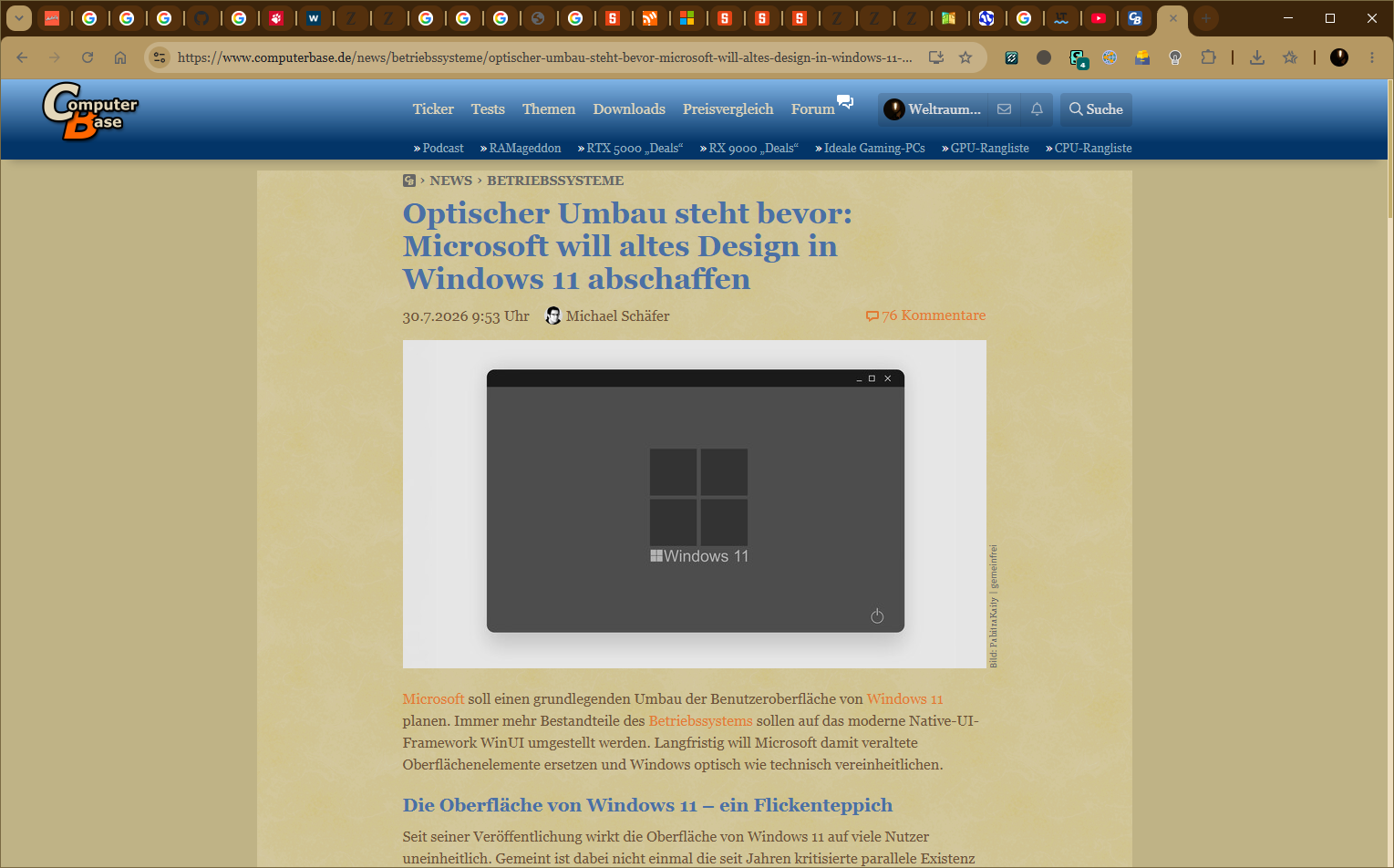
Task: Click the Windows 11 article image
Action: [x=695, y=504]
